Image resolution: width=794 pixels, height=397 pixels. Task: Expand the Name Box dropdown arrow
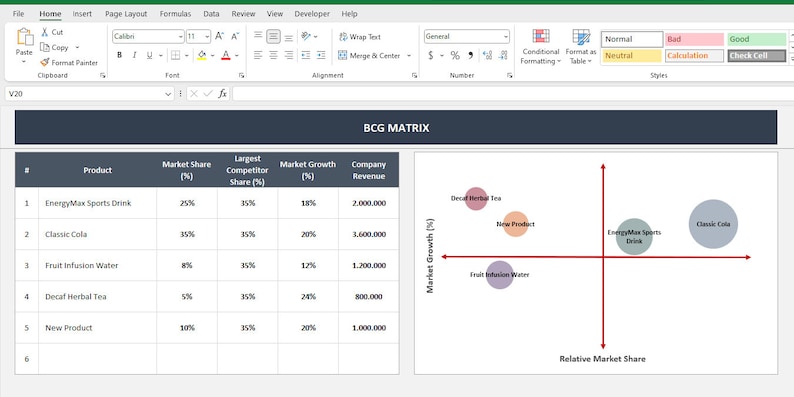click(168, 94)
